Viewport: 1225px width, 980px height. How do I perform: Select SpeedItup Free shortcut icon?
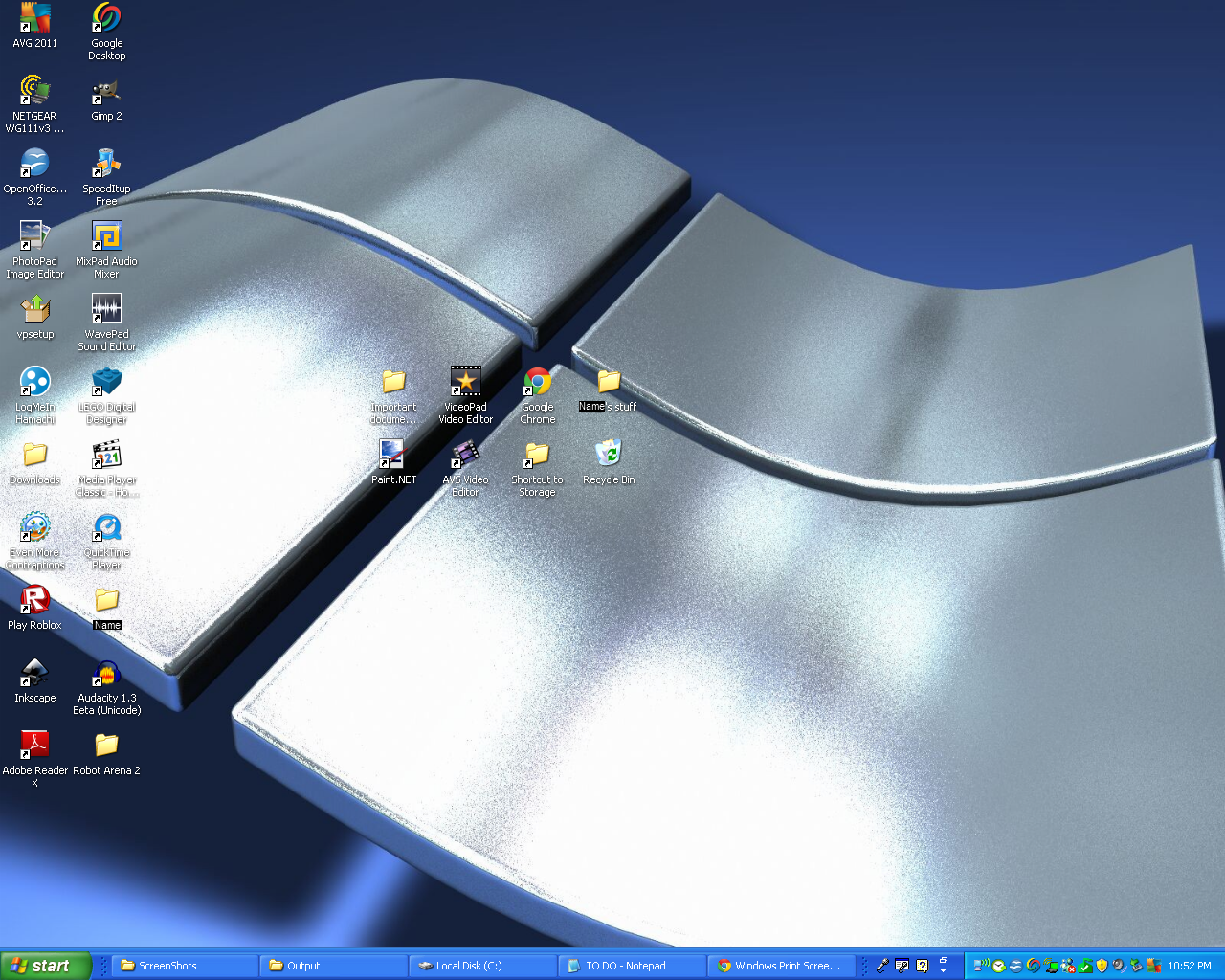106,177
